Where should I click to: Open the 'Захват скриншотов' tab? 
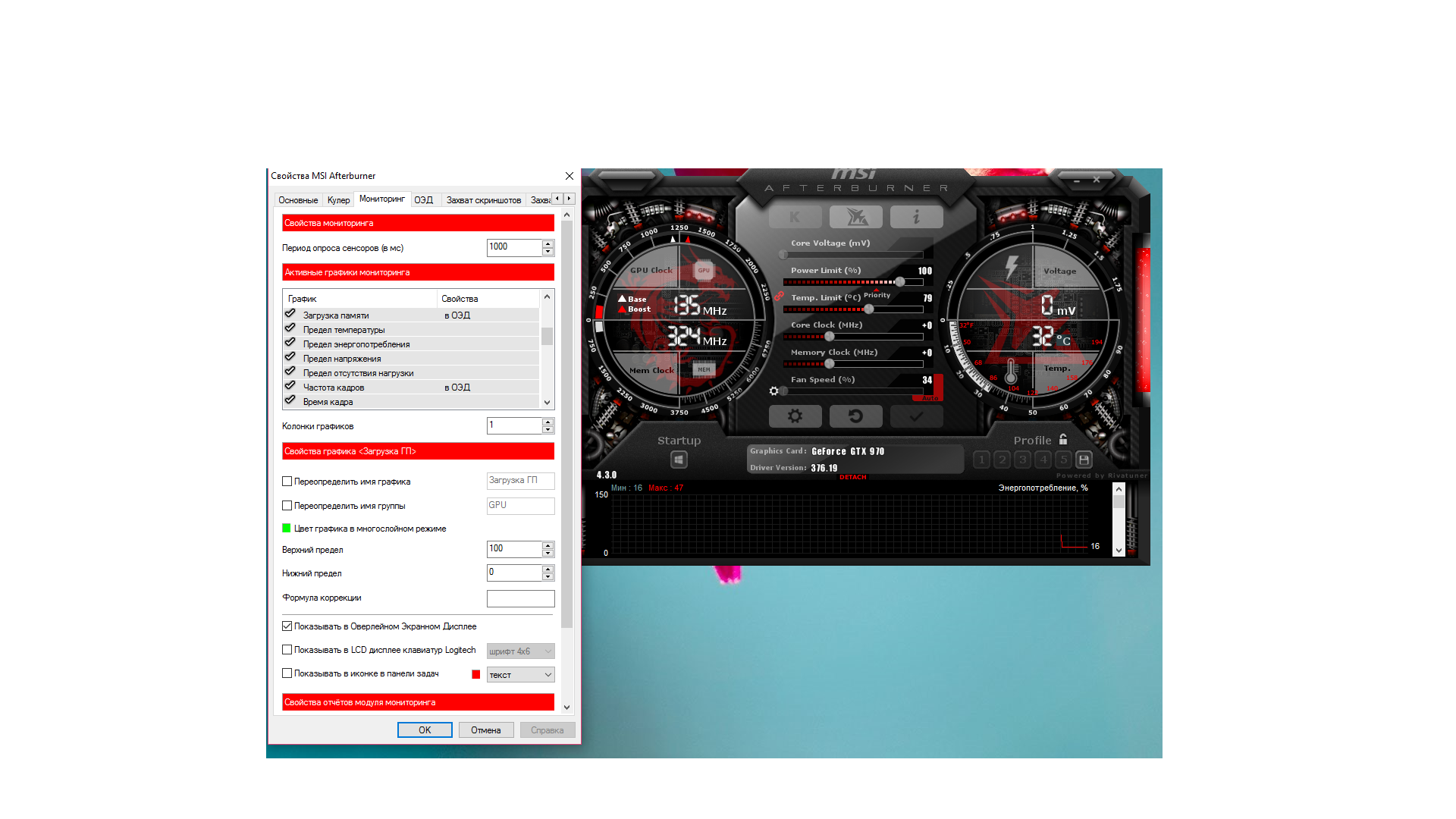tap(483, 200)
